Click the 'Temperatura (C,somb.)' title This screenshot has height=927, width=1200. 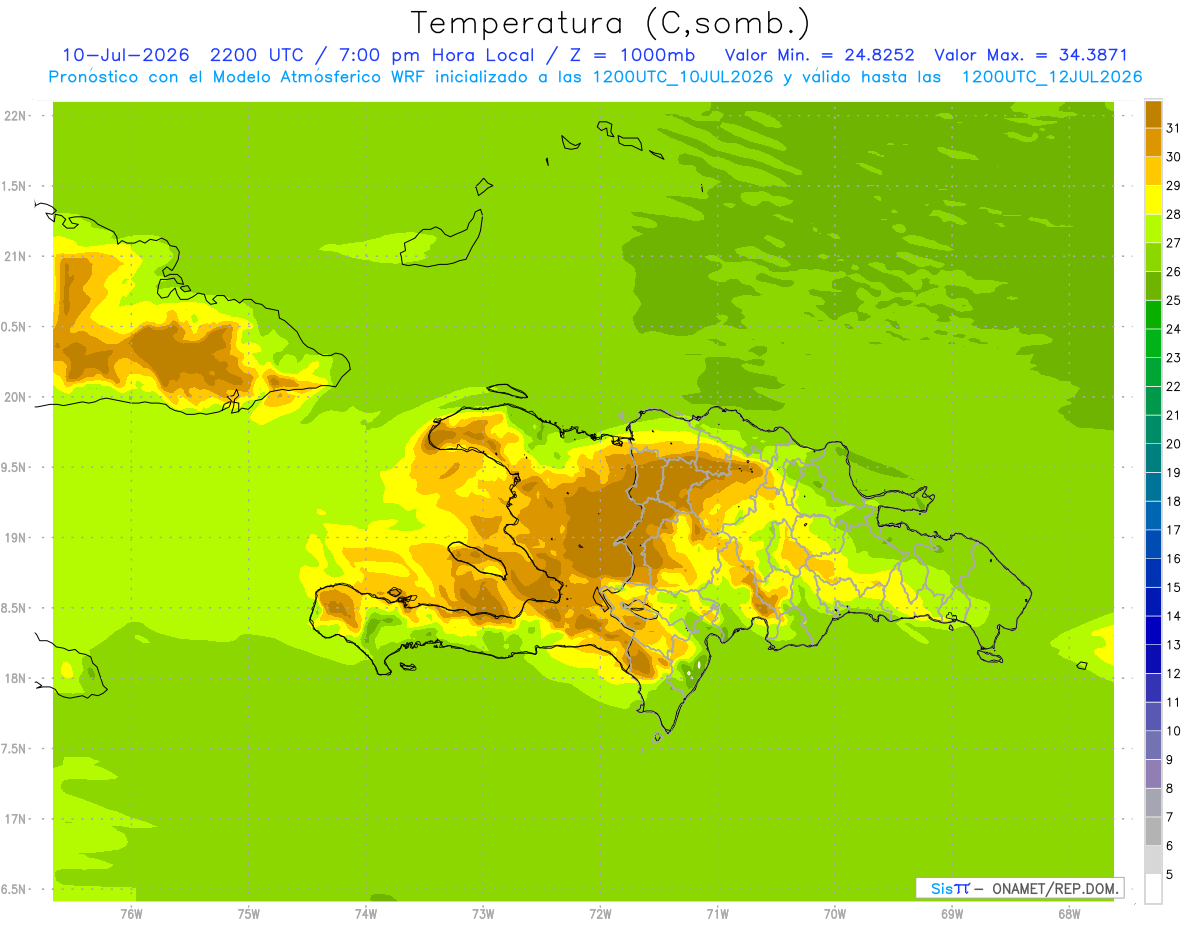(611, 23)
